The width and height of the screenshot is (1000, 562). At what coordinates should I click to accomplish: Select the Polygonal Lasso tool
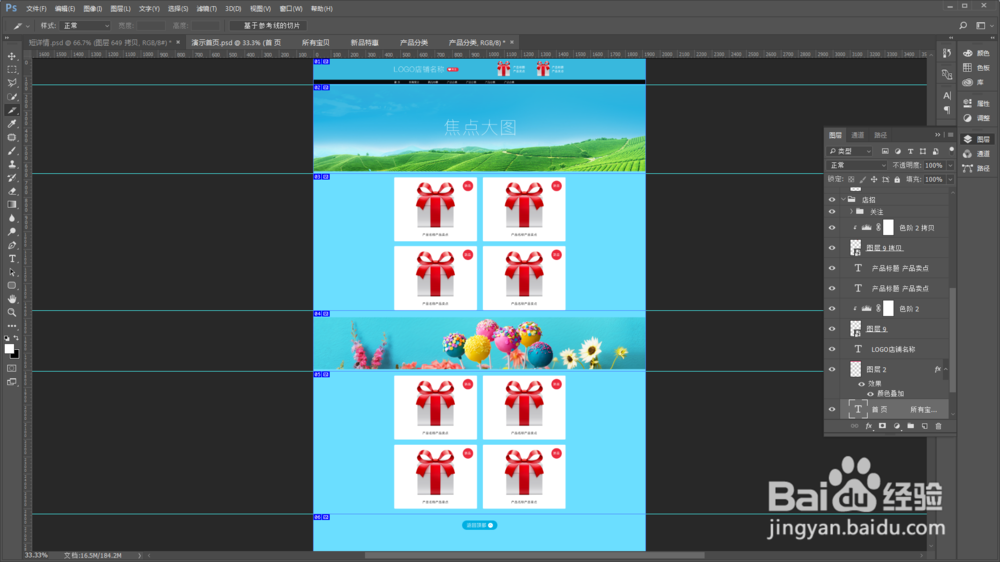point(11,83)
